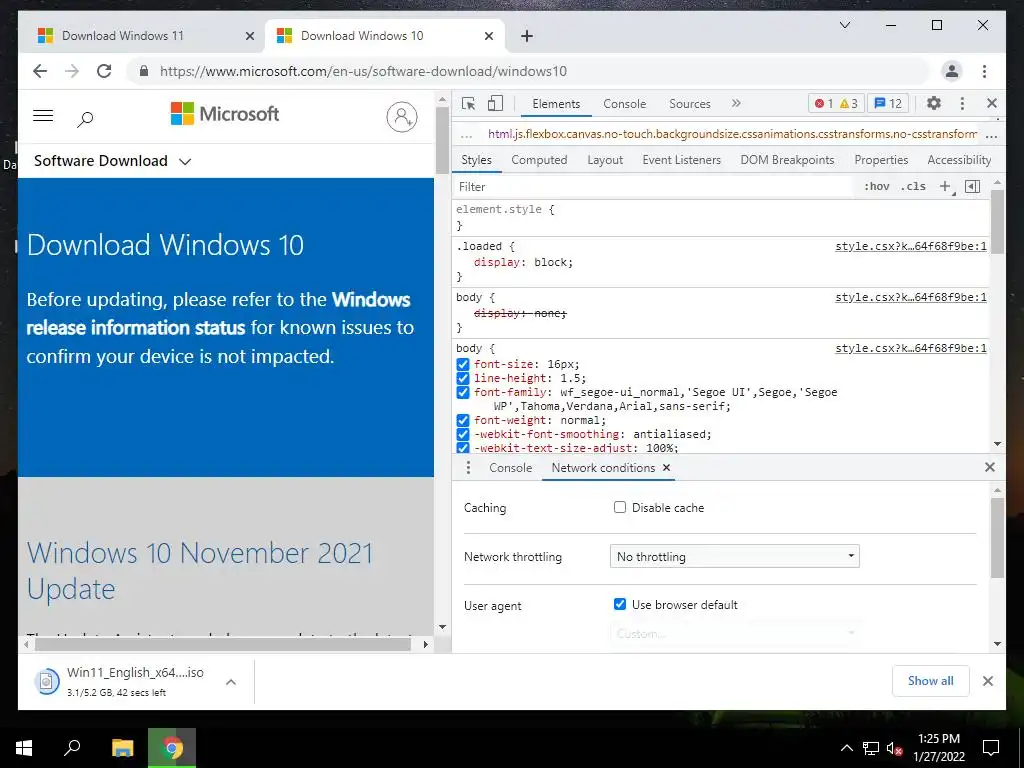Click the 12 issues badge
Viewport: 1024px width, 768px height.
coord(888,103)
